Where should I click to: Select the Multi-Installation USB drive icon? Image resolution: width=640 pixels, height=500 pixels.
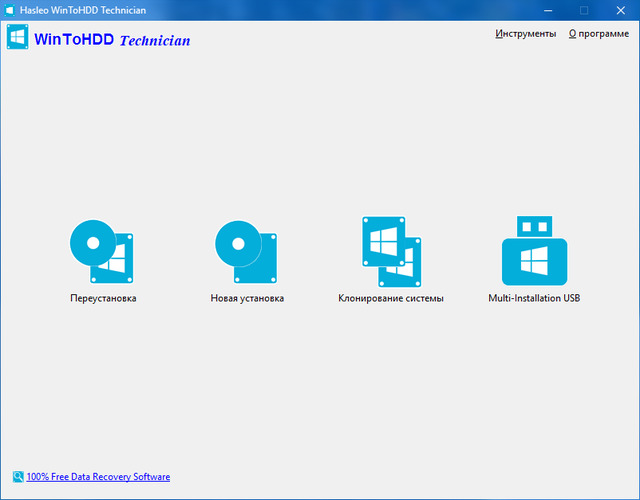pyautogui.click(x=534, y=250)
